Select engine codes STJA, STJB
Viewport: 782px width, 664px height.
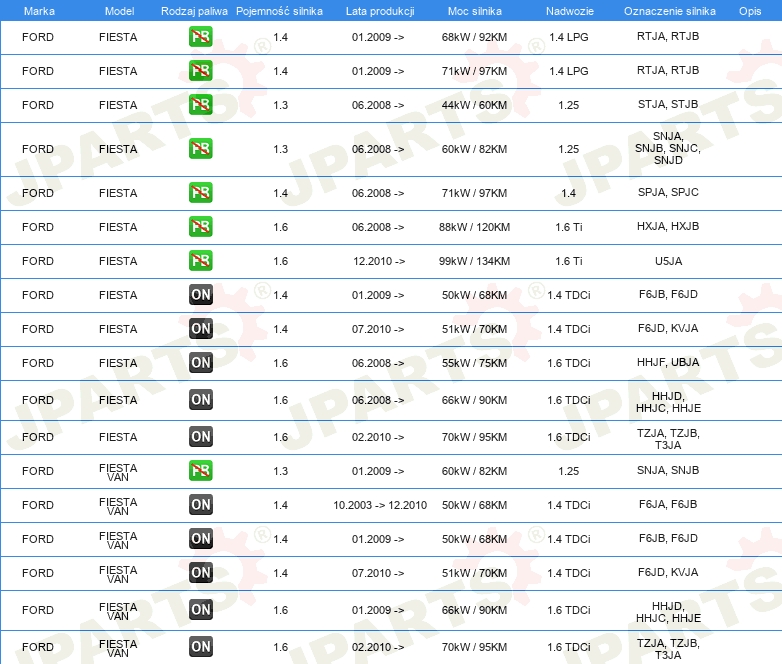668,104
